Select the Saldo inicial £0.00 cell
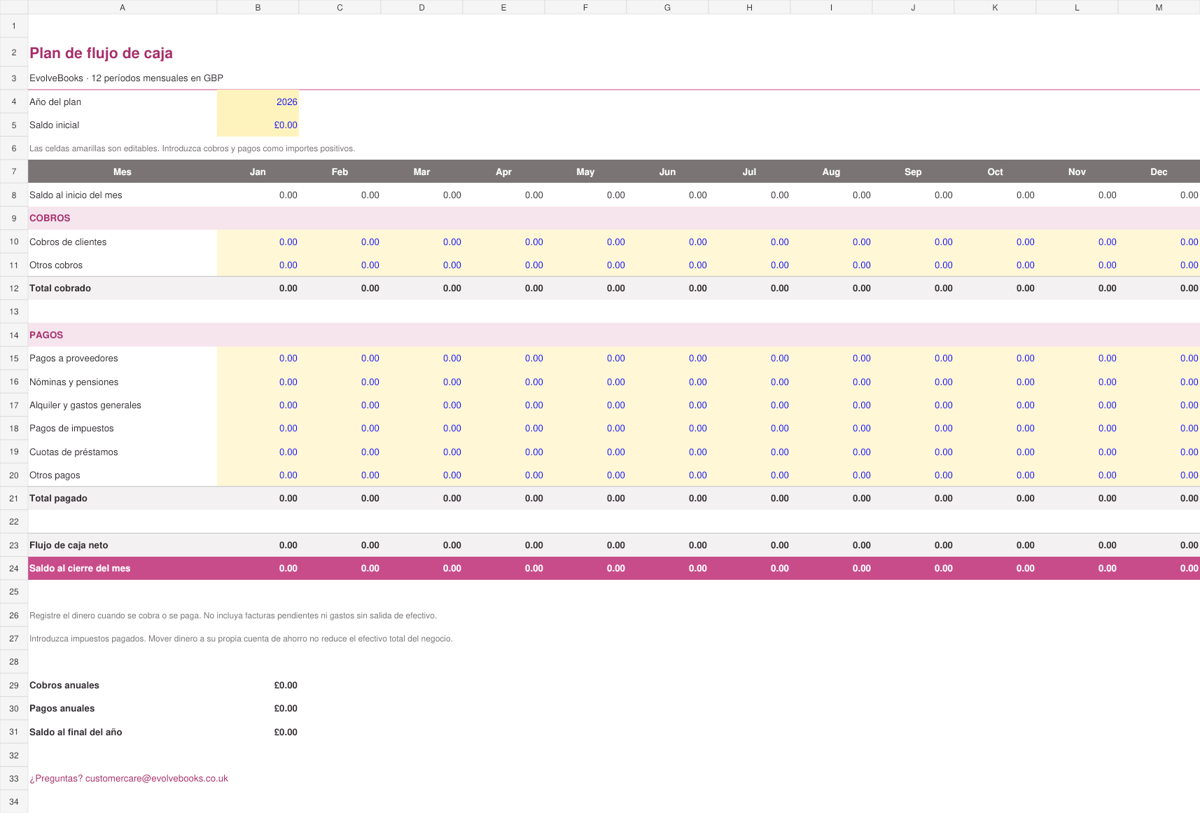Viewport: 1200px width, 813px height. point(258,125)
